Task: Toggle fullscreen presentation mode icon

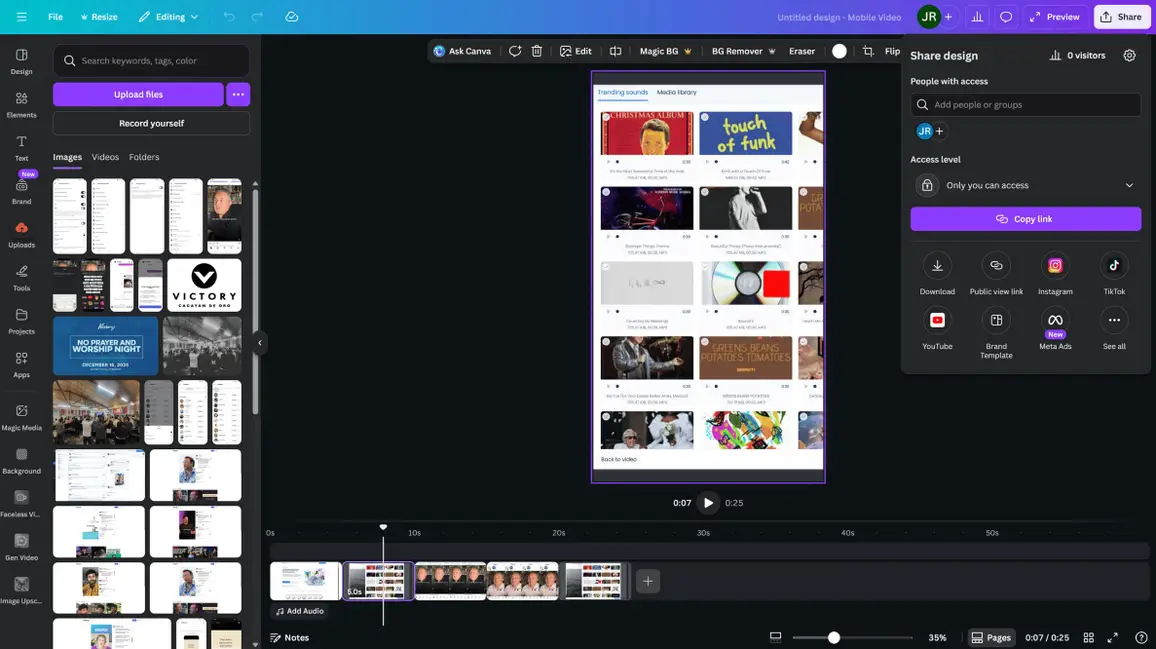Action: (1112, 637)
